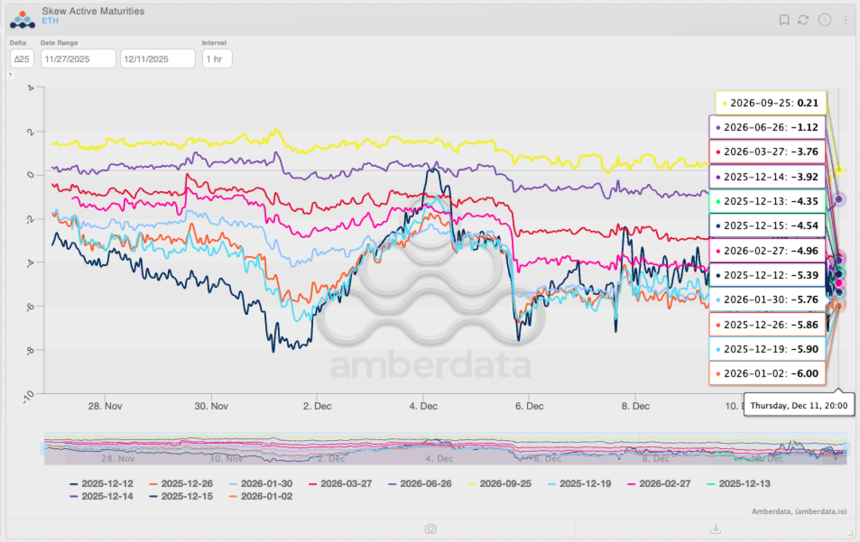Refresh the chart data
This screenshot has height=542, width=860.
[804, 20]
